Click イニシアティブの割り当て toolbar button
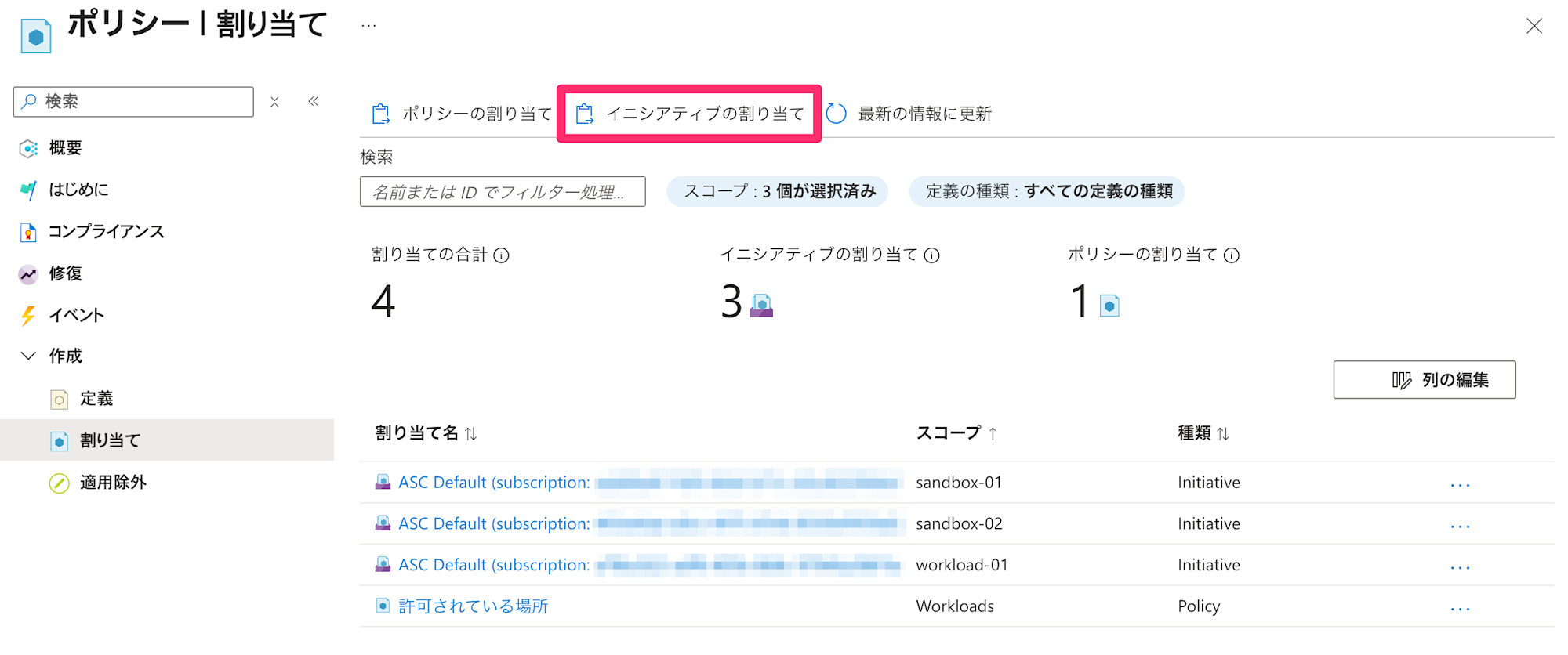1568x655 pixels. tap(689, 114)
